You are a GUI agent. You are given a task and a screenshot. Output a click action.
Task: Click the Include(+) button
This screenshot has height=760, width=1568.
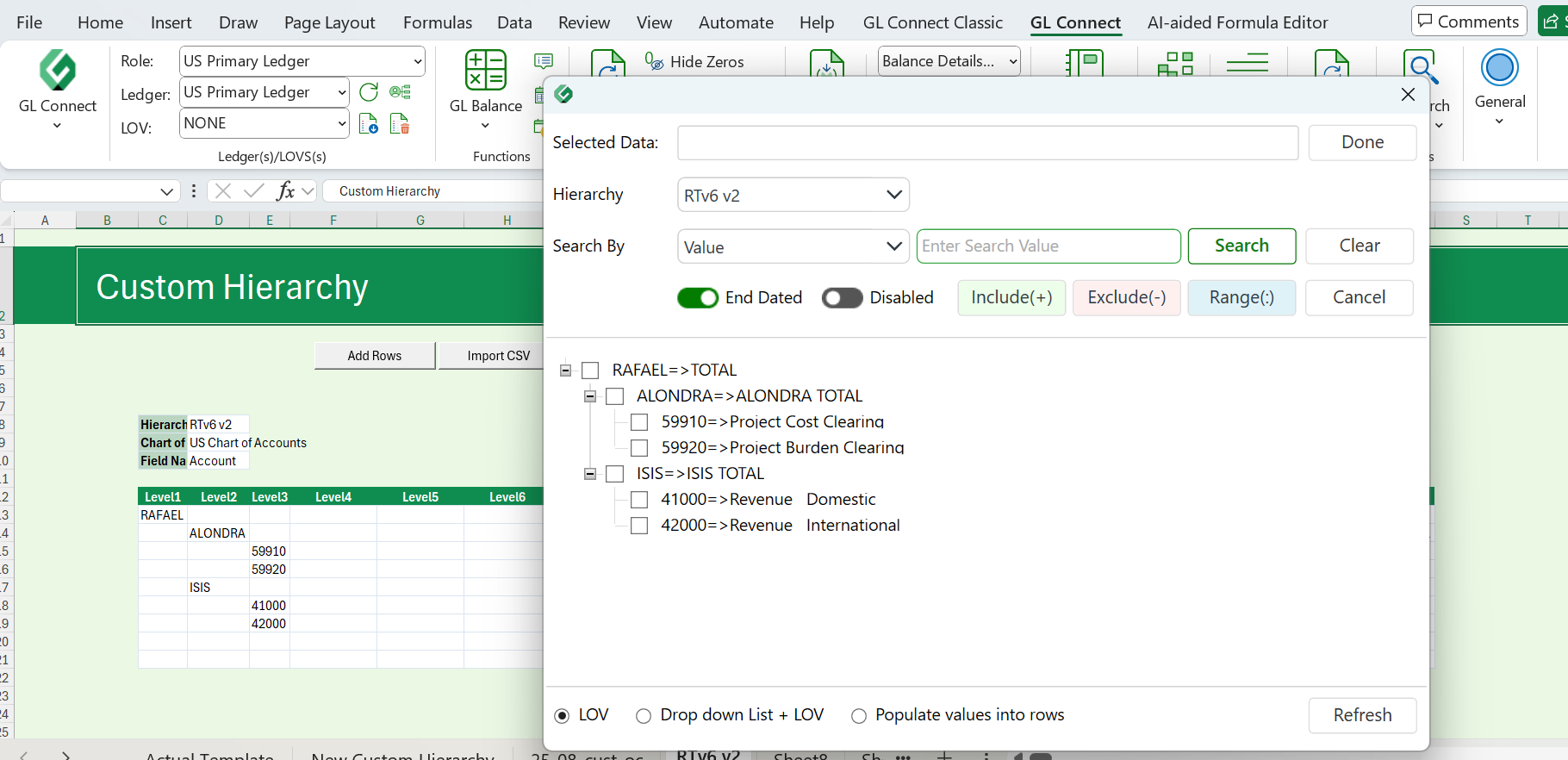[1011, 298]
